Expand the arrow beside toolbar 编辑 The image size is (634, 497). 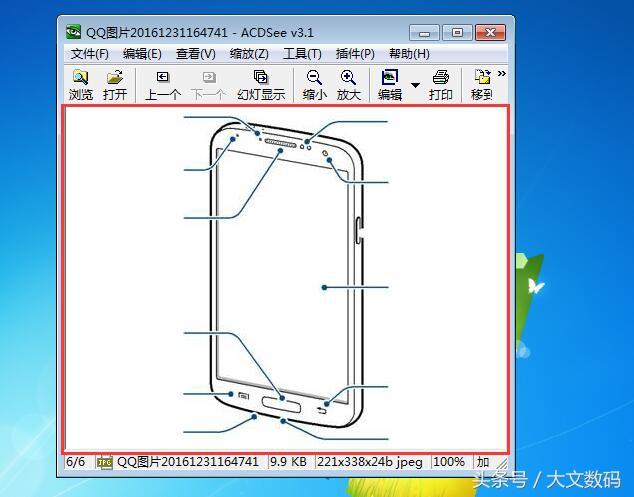coord(415,86)
